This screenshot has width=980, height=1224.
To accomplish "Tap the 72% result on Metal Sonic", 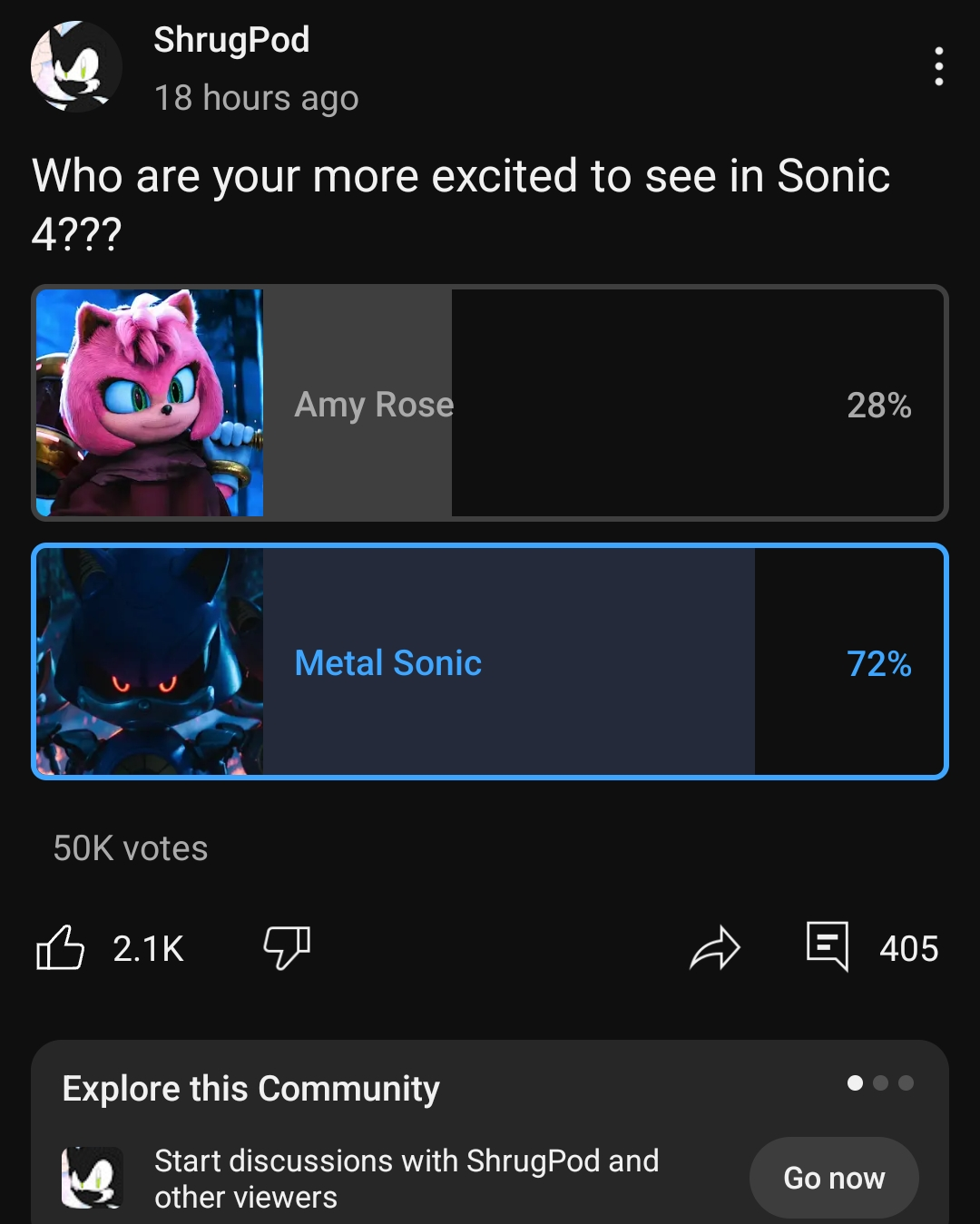I will point(878,663).
